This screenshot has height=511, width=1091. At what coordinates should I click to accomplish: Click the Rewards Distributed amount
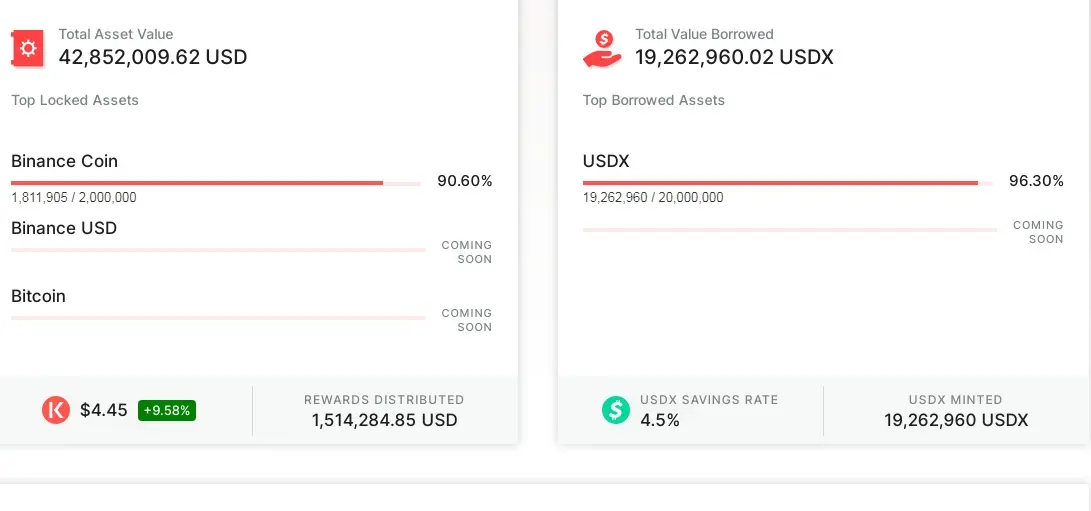pyautogui.click(x=384, y=420)
